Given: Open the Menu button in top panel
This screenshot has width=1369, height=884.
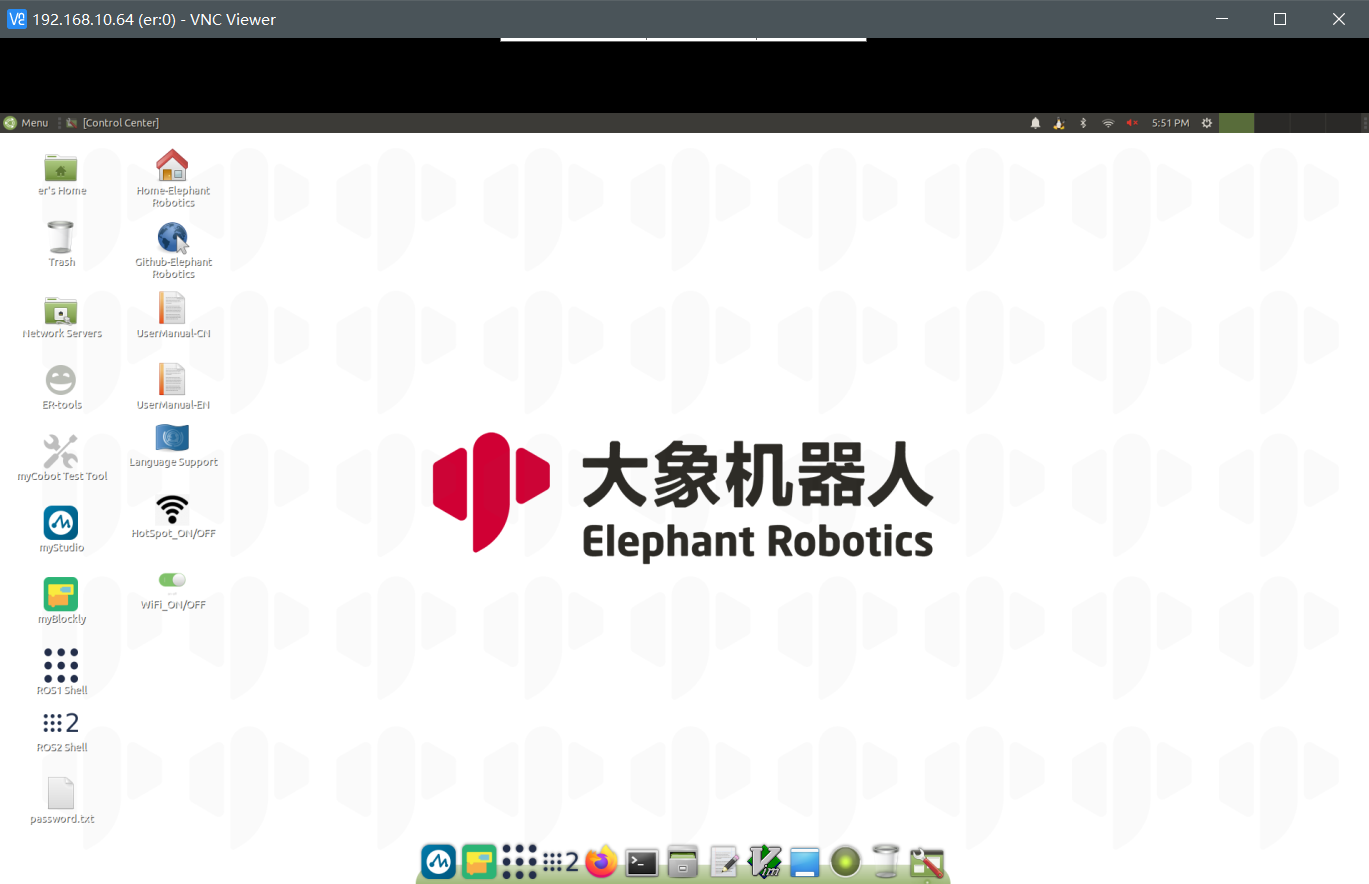Looking at the screenshot, I should [27, 123].
